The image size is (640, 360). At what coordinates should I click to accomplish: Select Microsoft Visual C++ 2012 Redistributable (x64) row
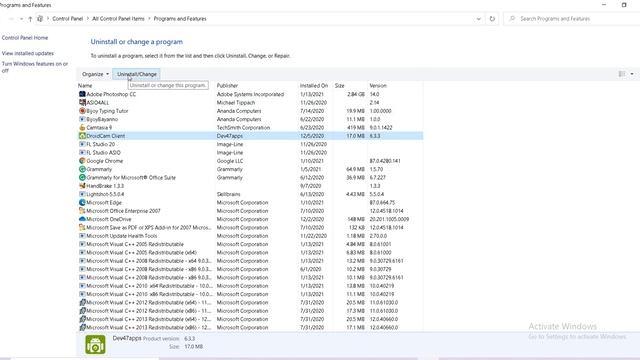pos(250,303)
